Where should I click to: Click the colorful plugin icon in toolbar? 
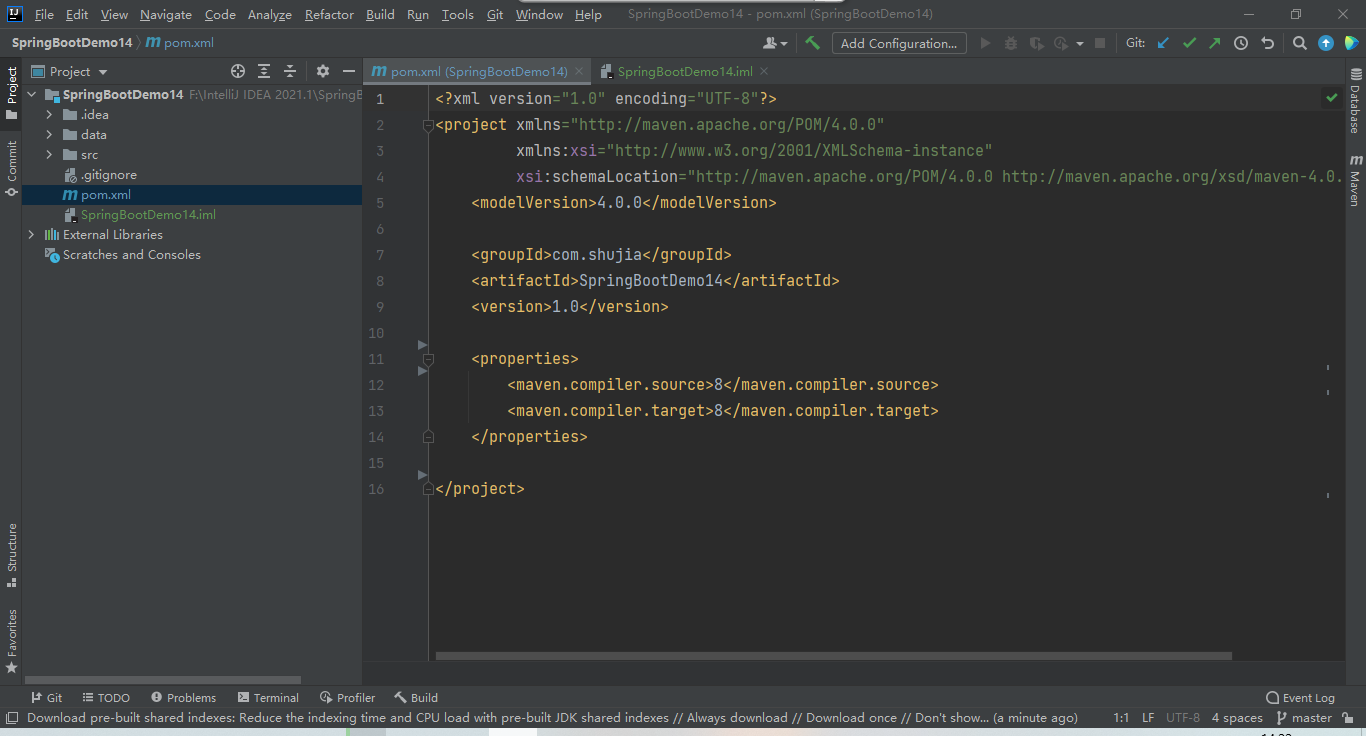click(x=1351, y=43)
